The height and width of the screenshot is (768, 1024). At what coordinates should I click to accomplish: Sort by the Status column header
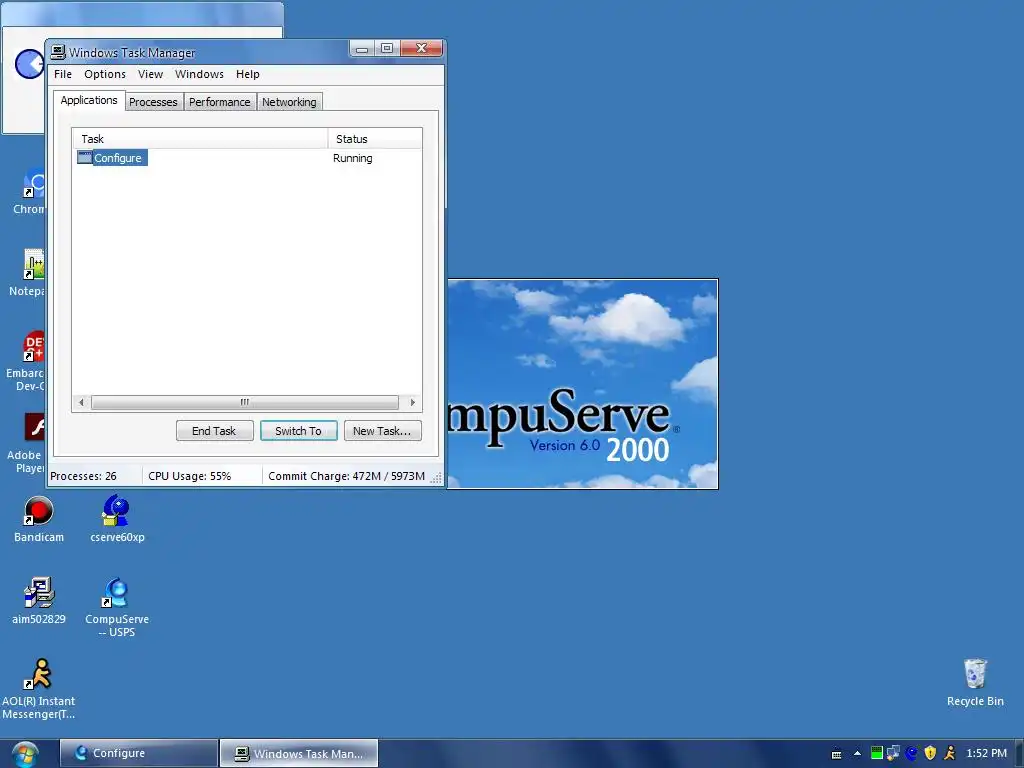pos(375,138)
